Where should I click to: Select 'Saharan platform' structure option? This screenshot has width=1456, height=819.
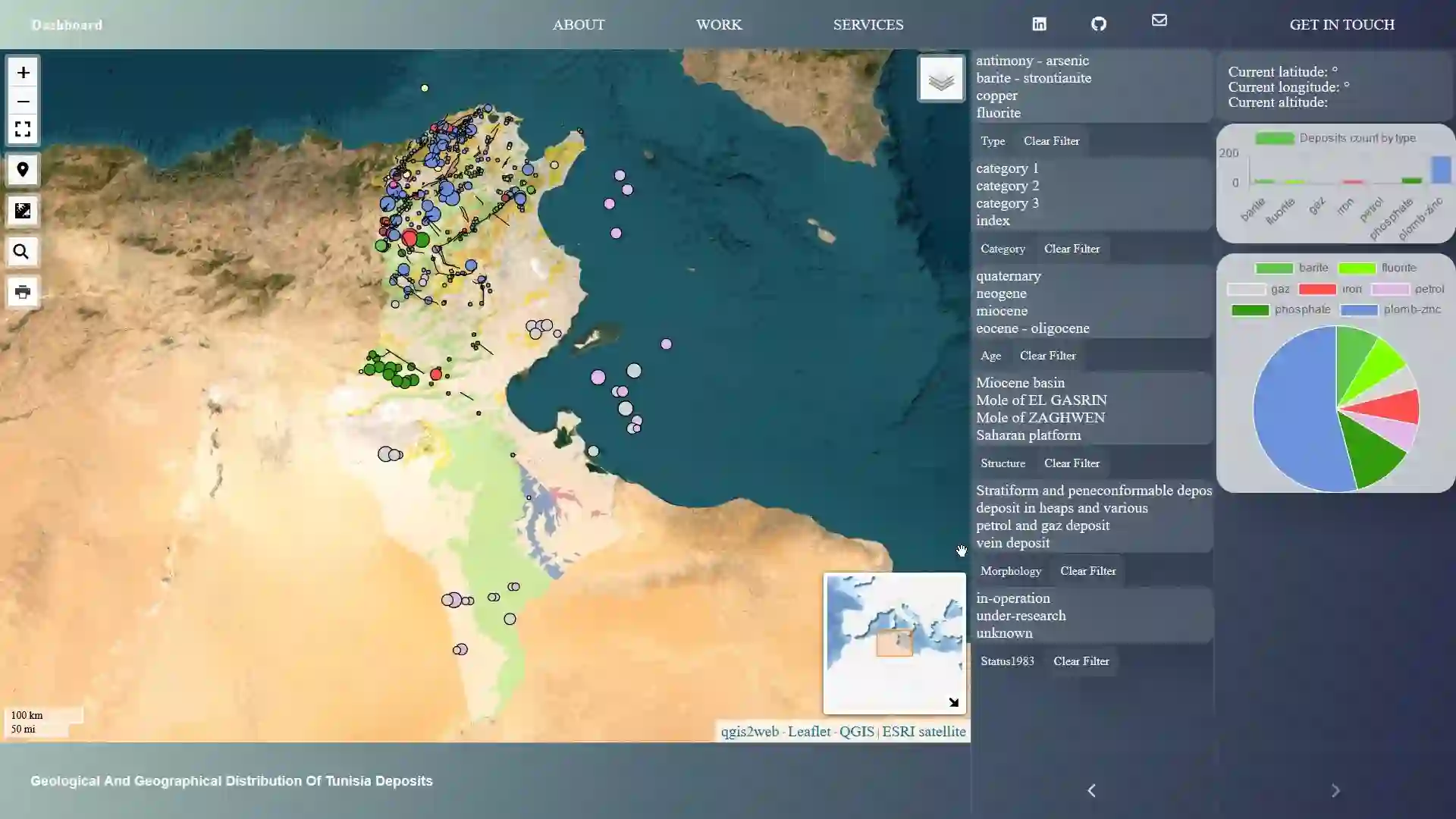(x=1028, y=435)
